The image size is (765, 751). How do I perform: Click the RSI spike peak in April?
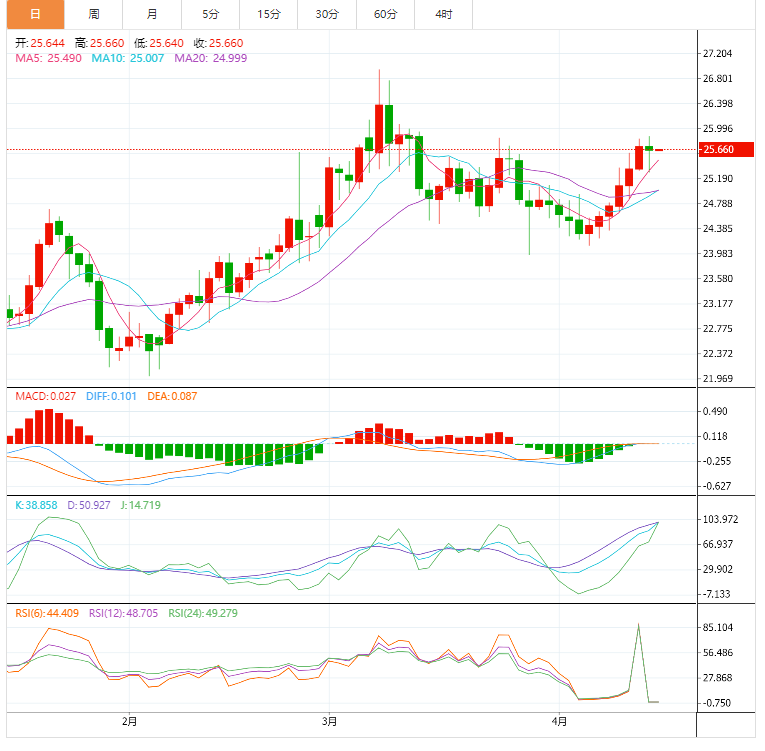(638, 624)
